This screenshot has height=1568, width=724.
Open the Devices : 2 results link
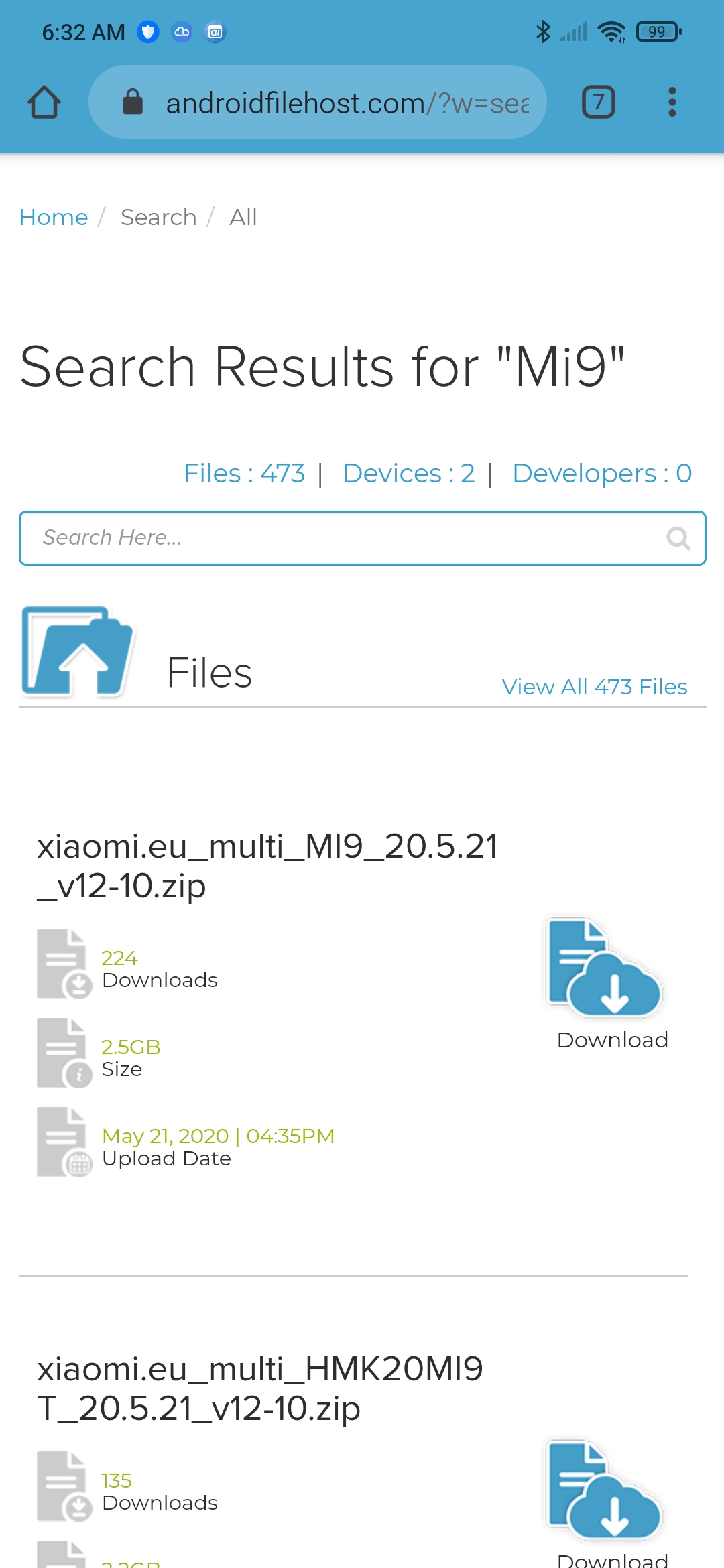tap(409, 473)
